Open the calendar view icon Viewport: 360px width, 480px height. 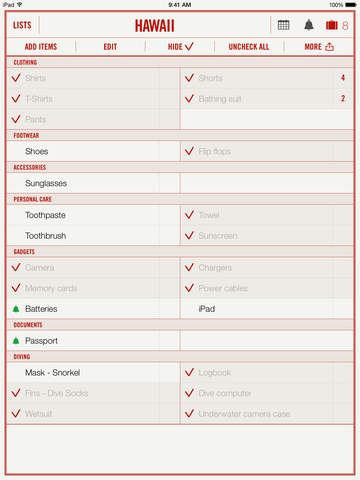283,25
